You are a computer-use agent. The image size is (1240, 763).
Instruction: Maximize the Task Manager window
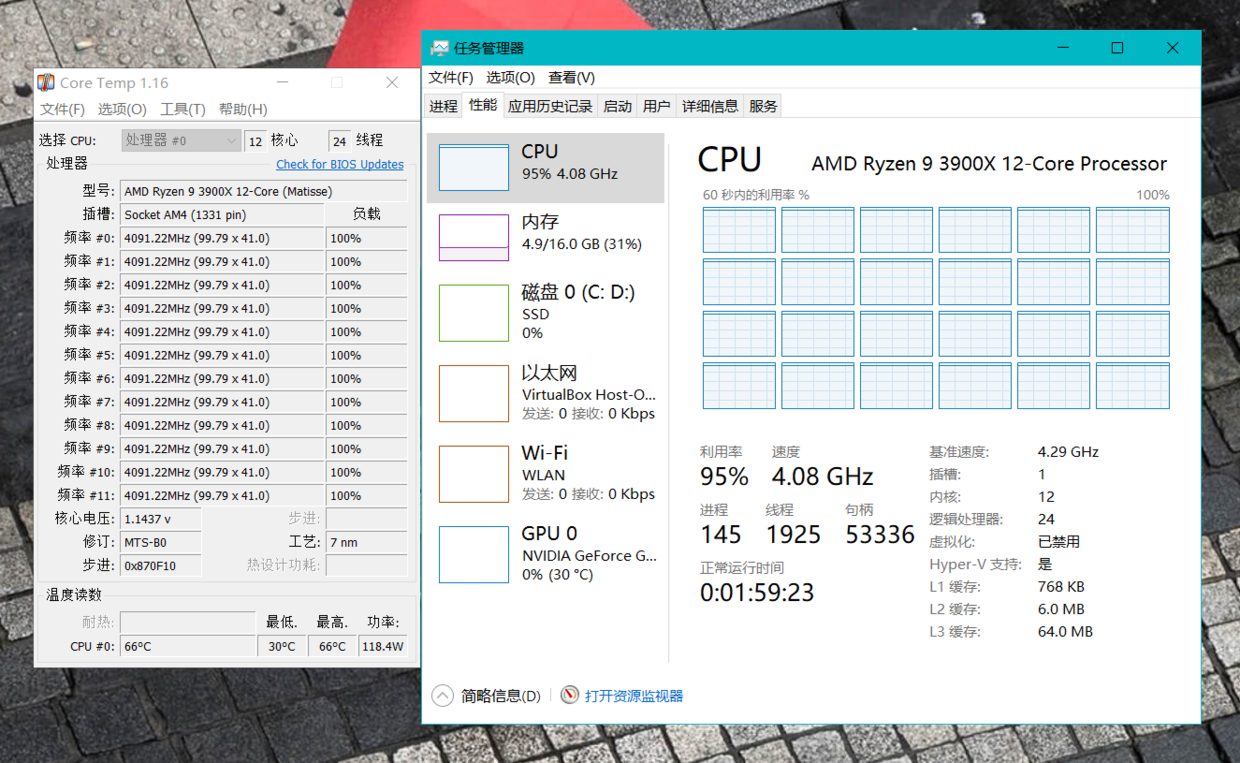click(1118, 48)
